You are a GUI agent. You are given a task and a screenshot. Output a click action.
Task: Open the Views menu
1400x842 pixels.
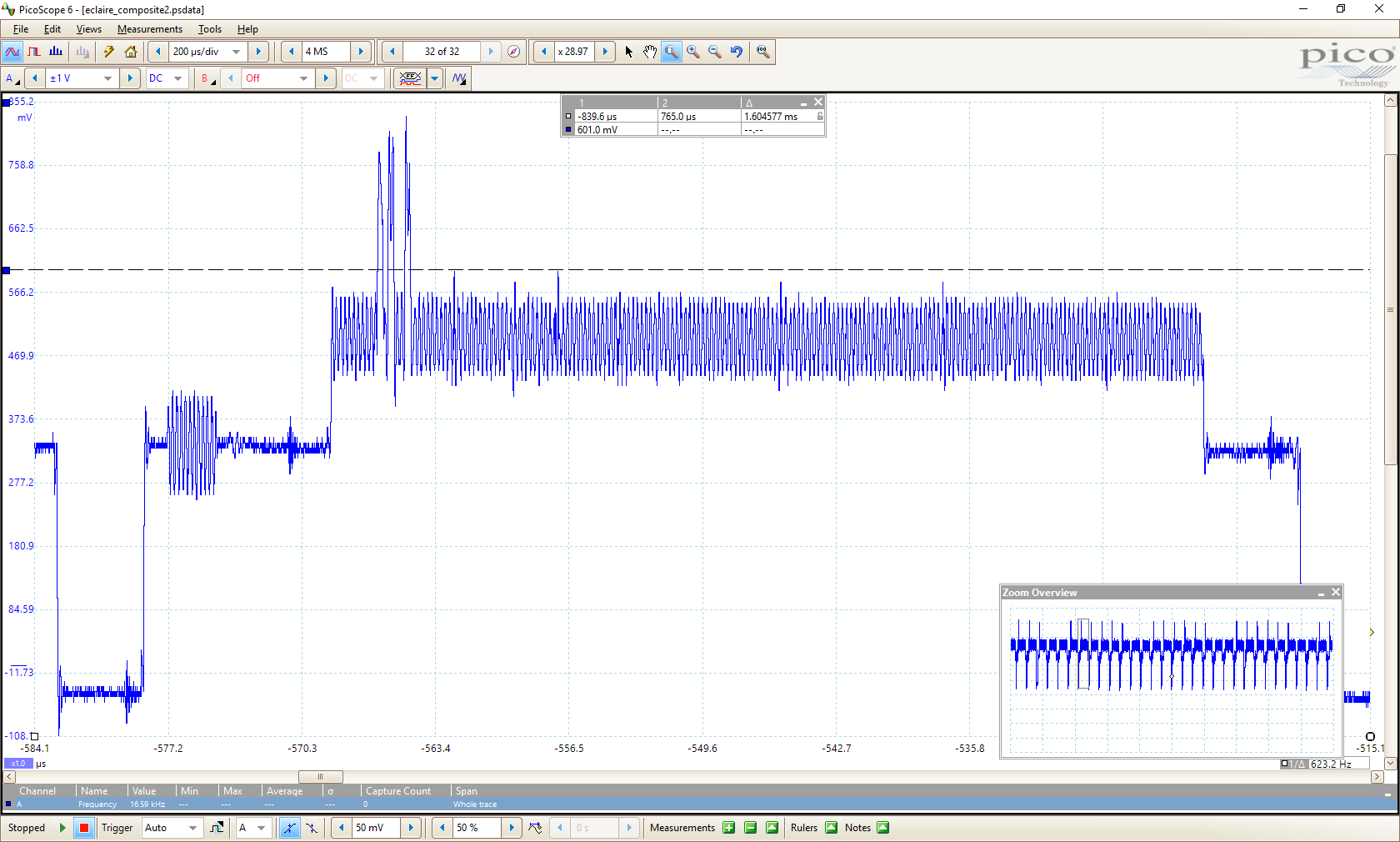coord(89,29)
